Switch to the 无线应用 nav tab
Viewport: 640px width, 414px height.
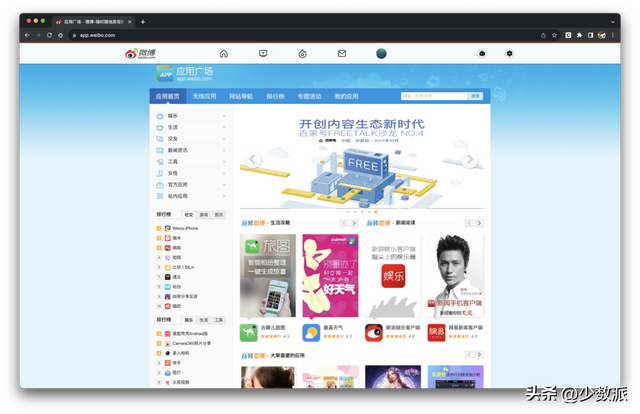click(x=204, y=96)
